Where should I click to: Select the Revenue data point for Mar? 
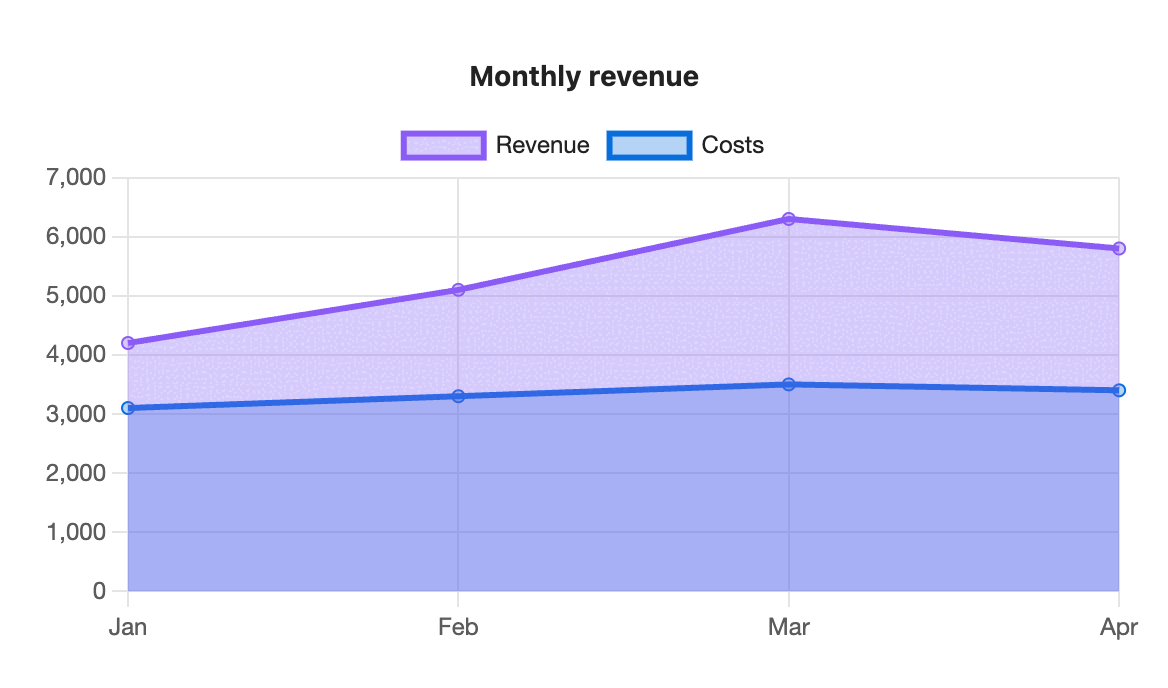click(789, 219)
